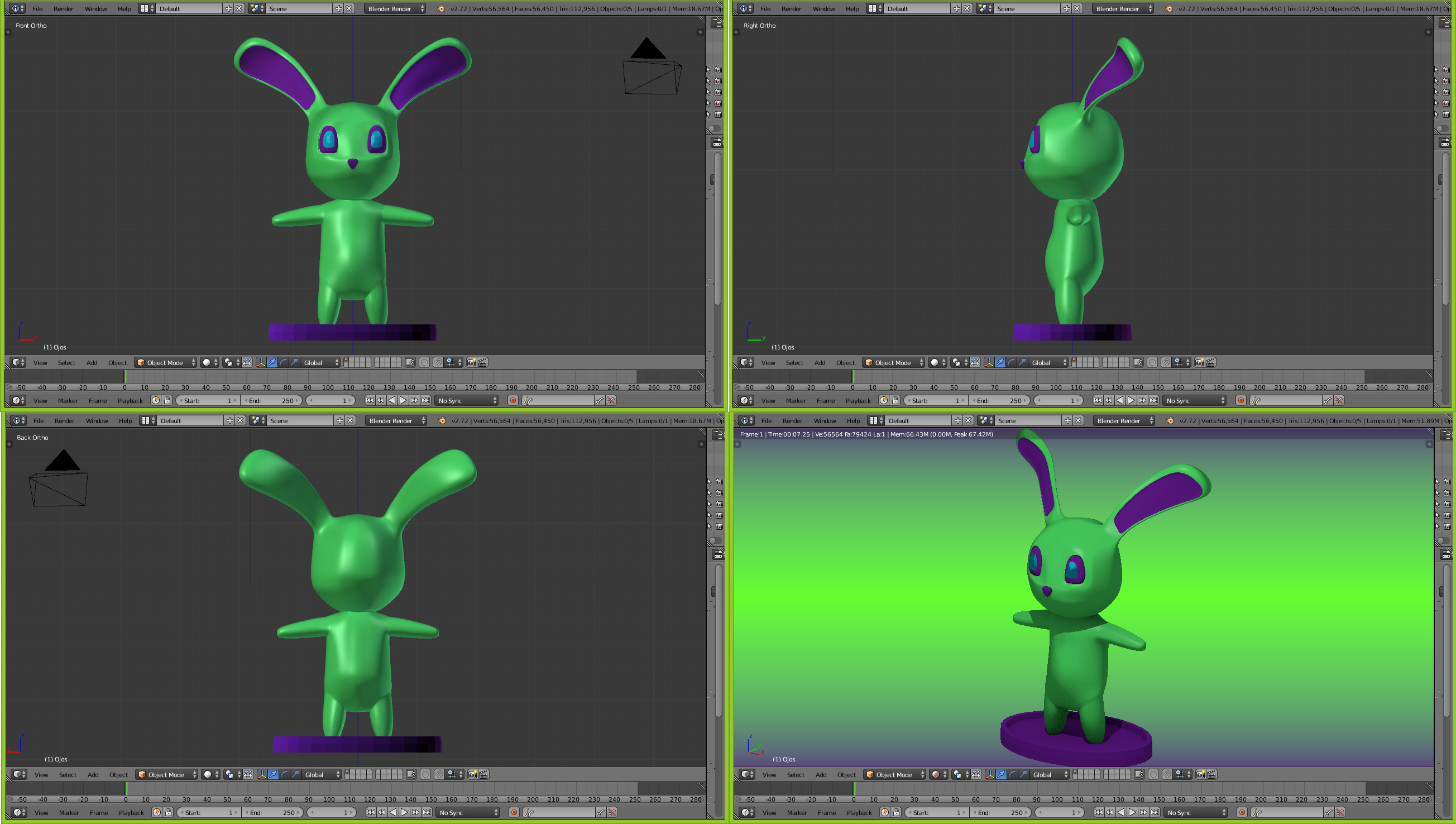The width and height of the screenshot is (1456, 824).
Task: Open Object Mode dropdown in Front Ortho window
Action: click(165, 362)
